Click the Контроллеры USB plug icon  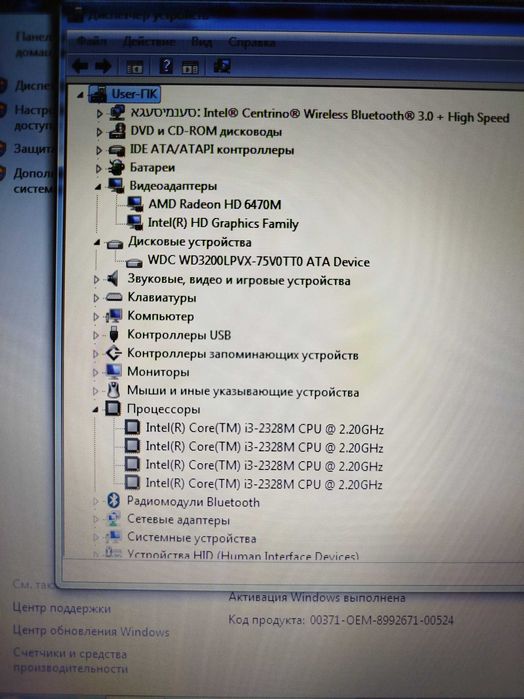113,334
